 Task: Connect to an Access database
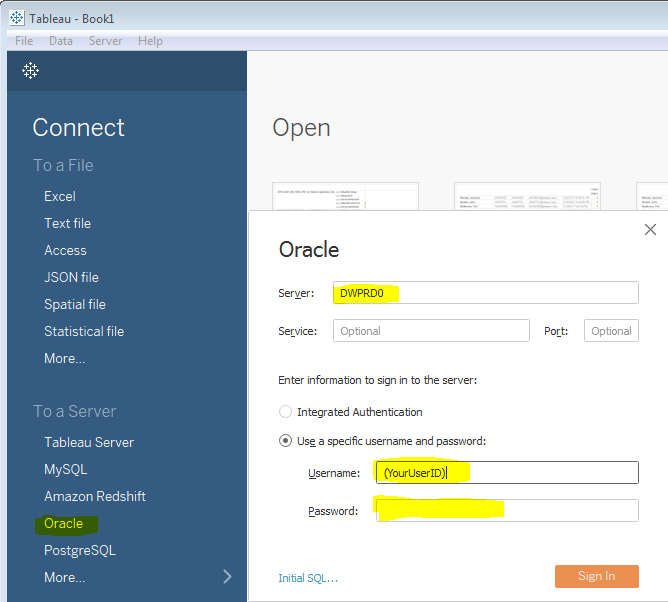click(x=65, y=251)
